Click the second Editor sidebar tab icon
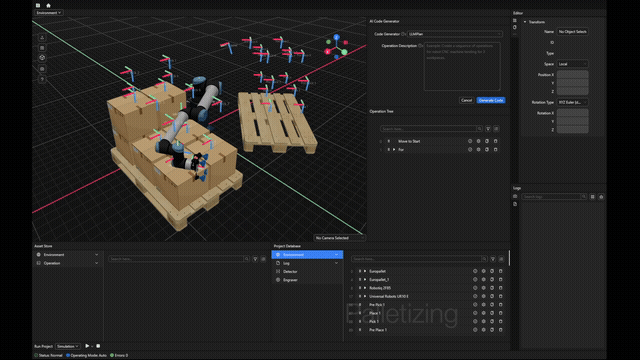The height and width of the screenshot is (360, 640). pos(515,27)
